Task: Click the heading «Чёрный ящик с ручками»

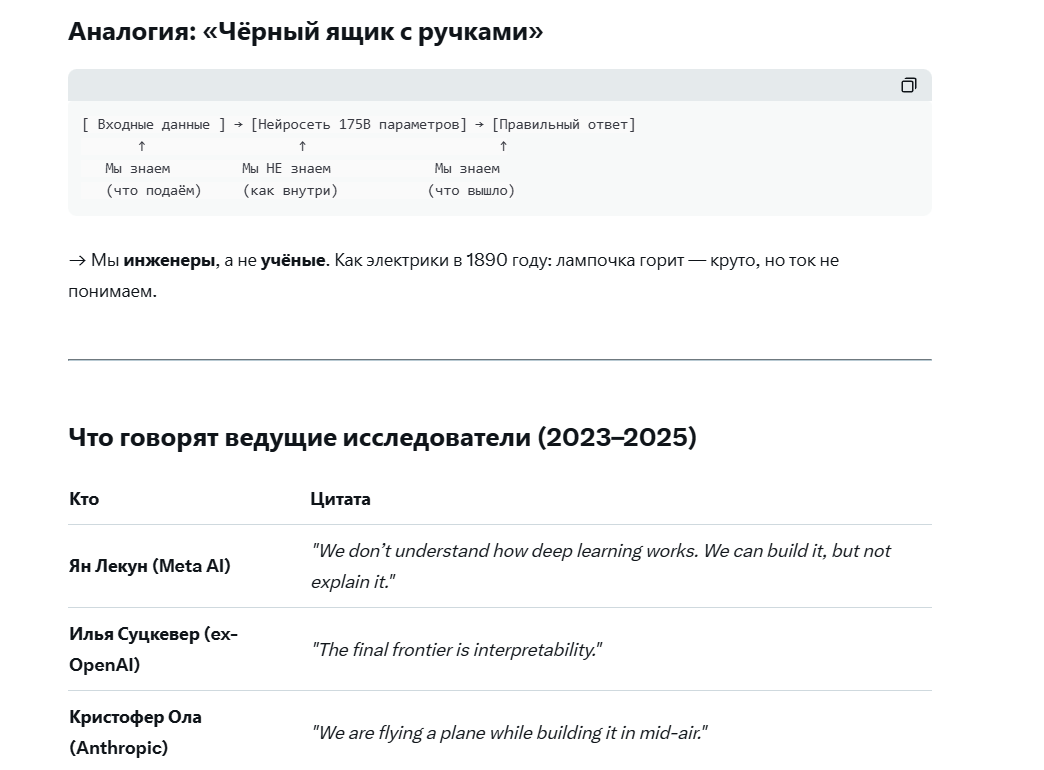Action: coord(305,31)
